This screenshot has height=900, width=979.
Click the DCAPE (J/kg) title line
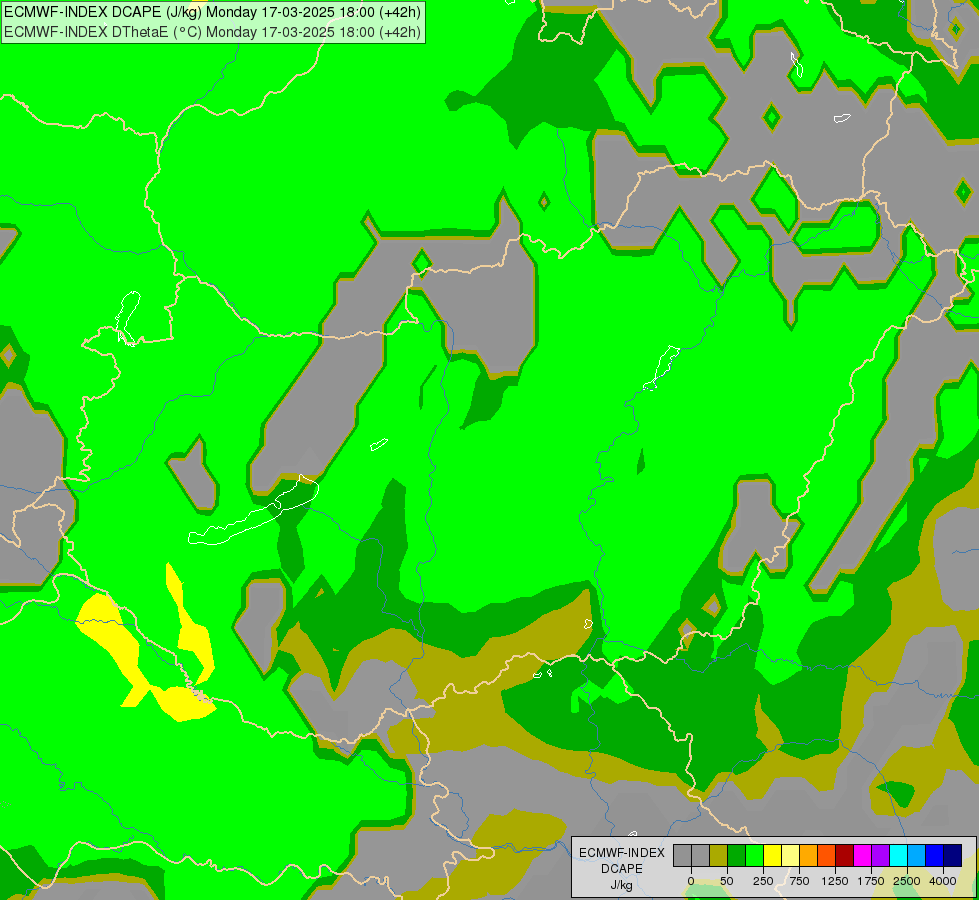(x=212, y=12)
